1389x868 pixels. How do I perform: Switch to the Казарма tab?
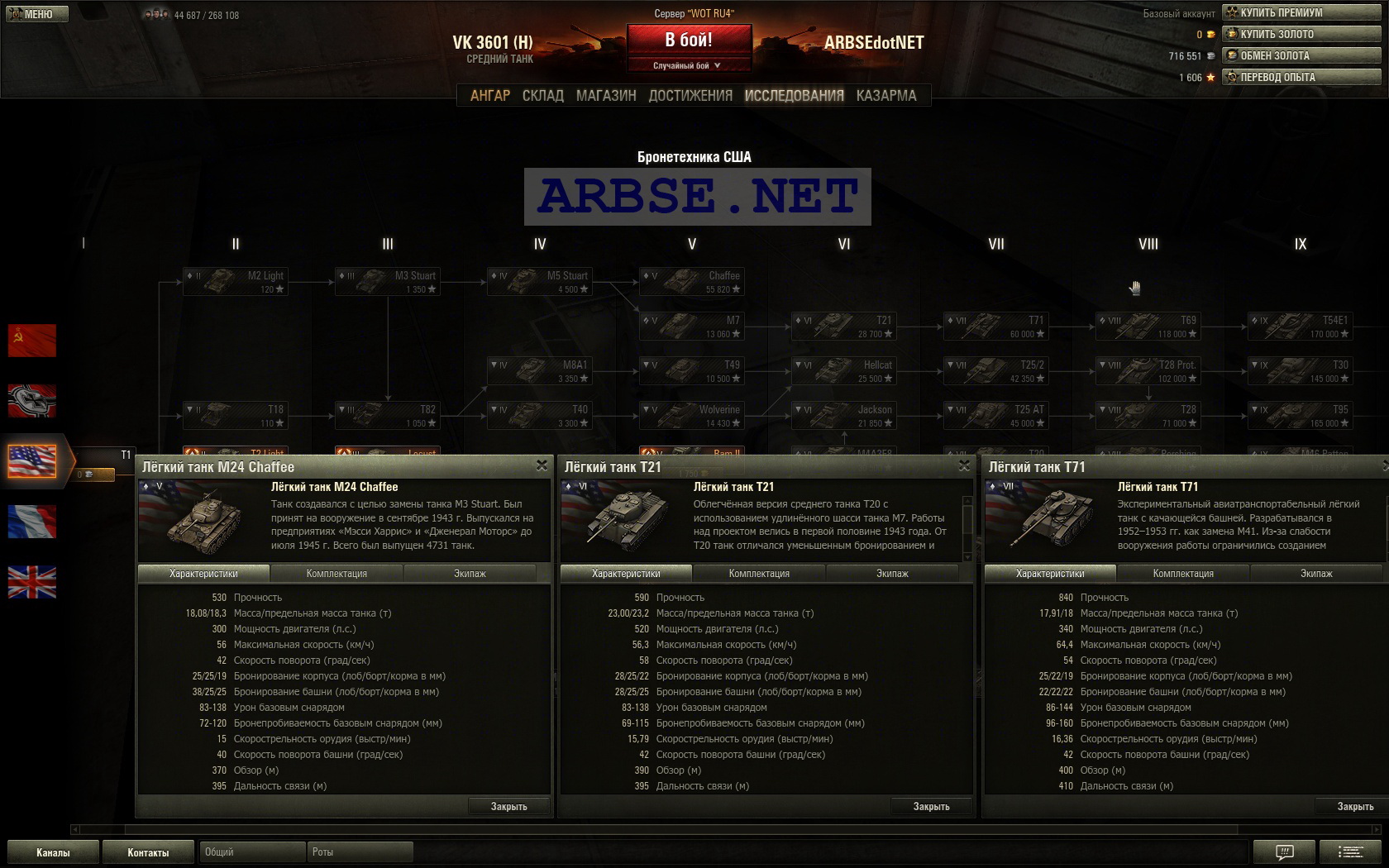point(886,95)
